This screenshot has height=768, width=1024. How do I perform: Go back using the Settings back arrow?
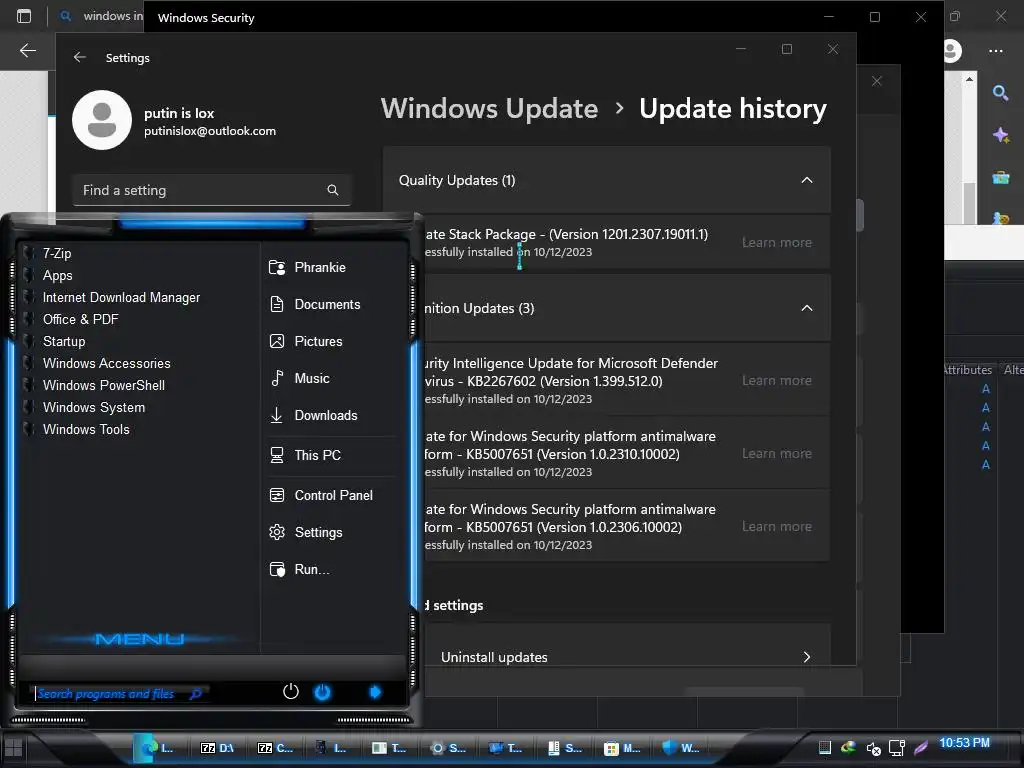(x=80, y=57)
